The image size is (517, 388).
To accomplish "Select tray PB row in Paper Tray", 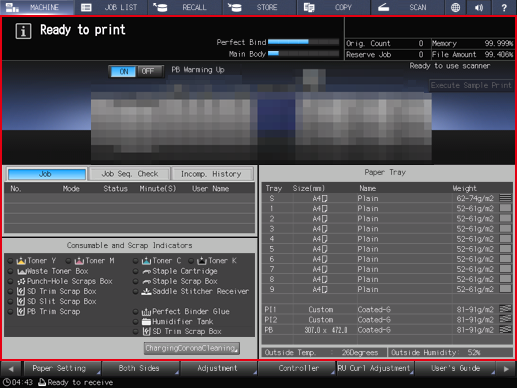I will (x=387, y=330).
